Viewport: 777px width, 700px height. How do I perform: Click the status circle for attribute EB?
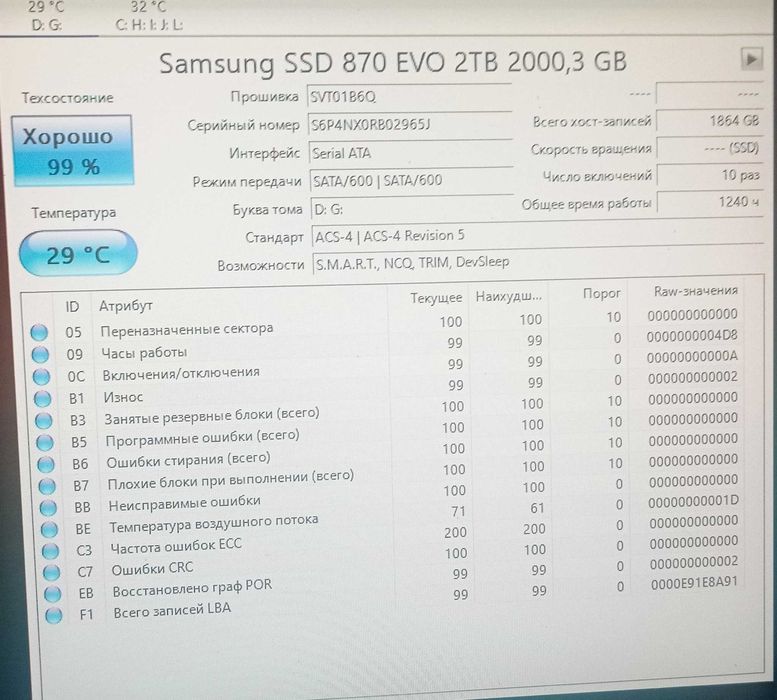53,593
